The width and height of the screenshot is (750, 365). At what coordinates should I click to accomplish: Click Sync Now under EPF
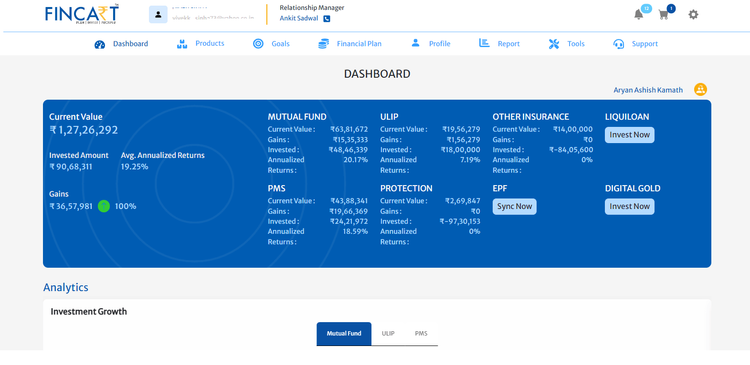pyautogui.click(x=514, y=207)
